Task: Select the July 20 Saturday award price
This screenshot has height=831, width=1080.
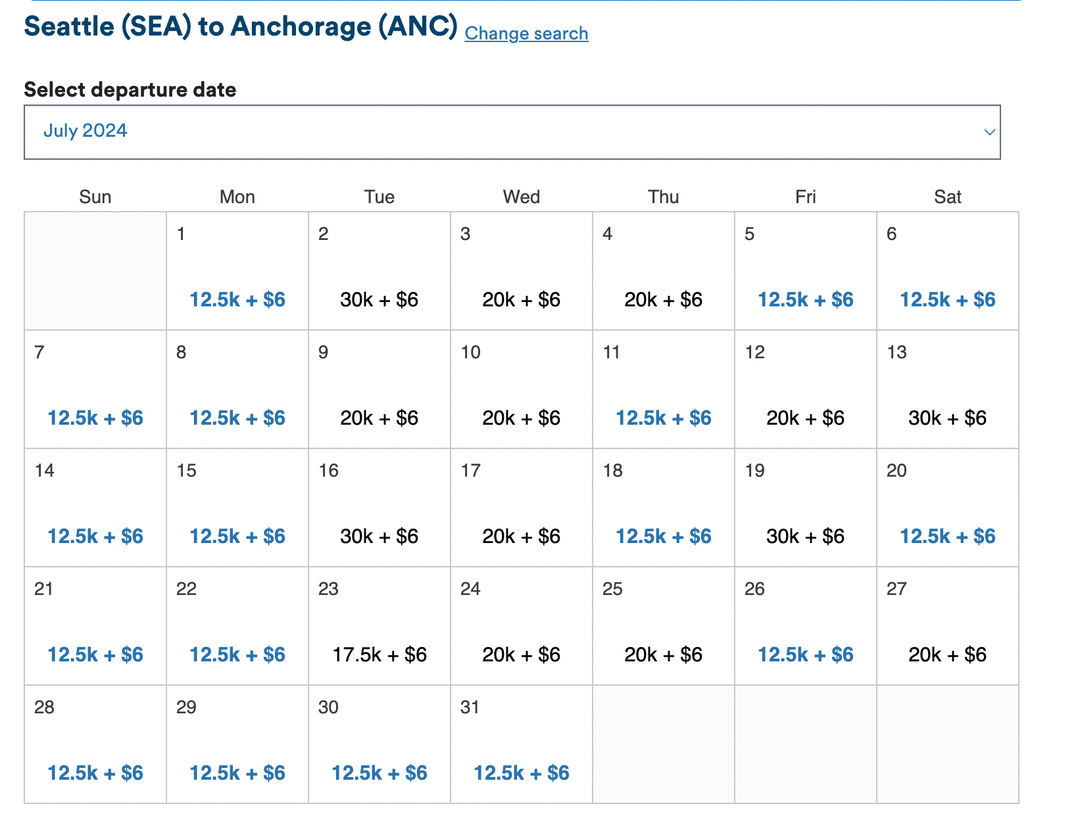Action: [947, 536]
